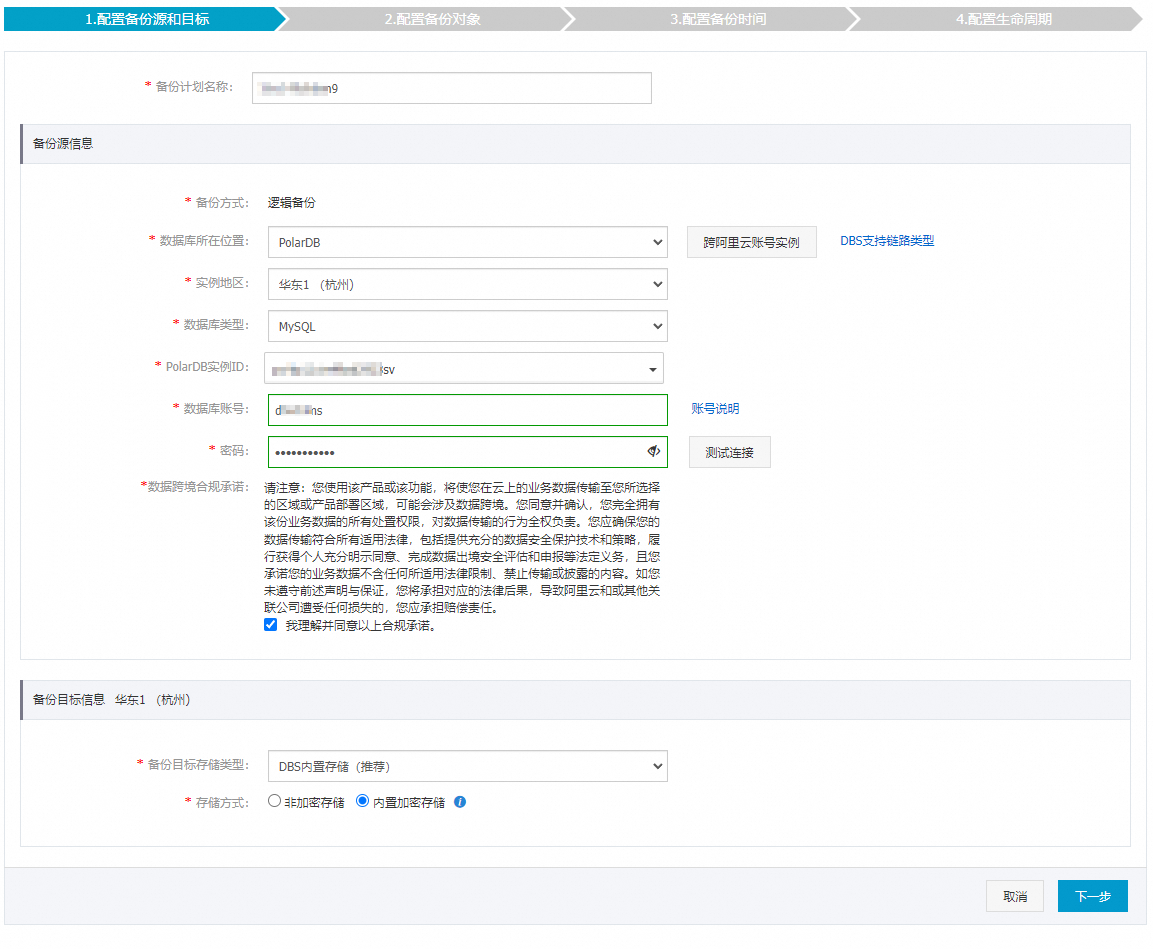The image size is (1153, 950).
Task: Open the 实例地区 华东1（杭州）dropdown
Action: (468, 284)
